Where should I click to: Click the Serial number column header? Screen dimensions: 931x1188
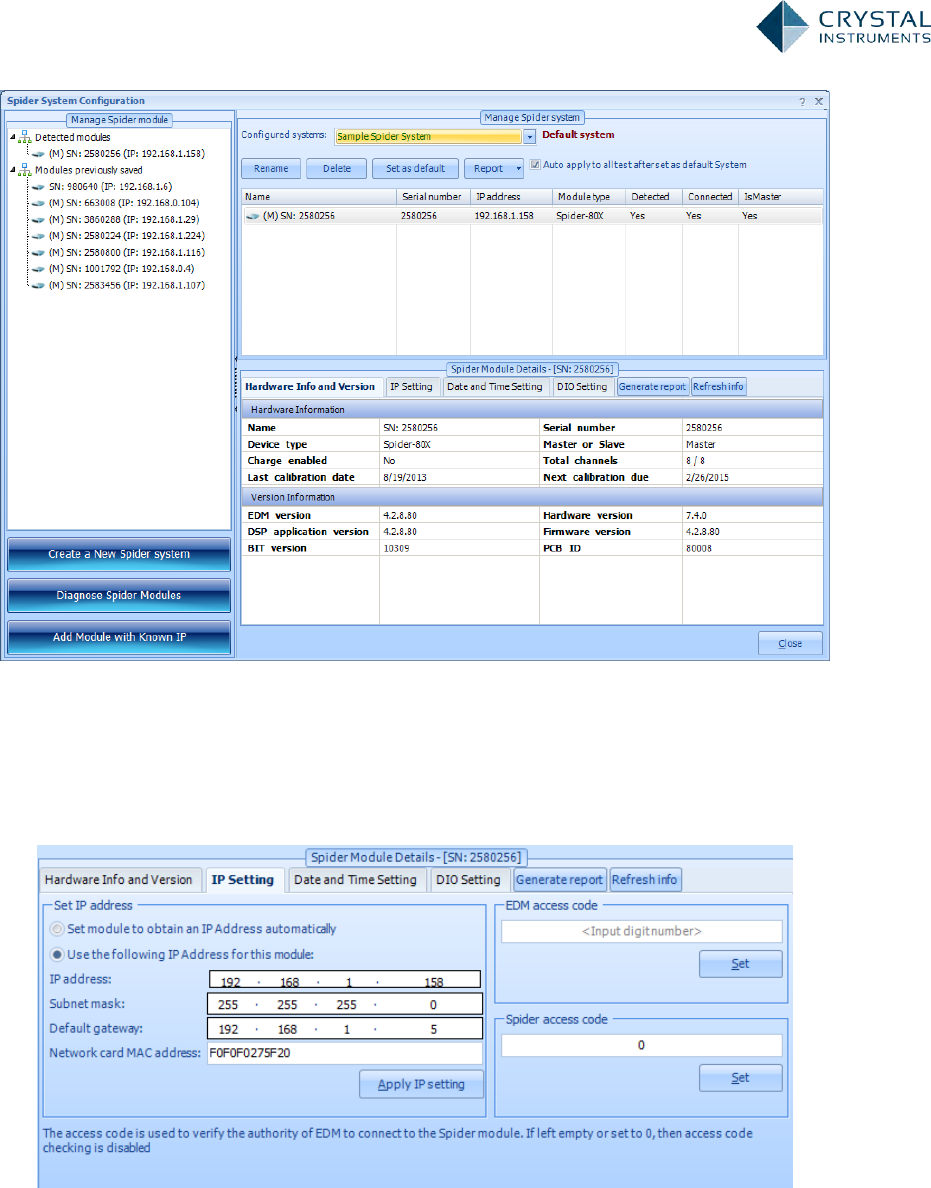(433, 196)
